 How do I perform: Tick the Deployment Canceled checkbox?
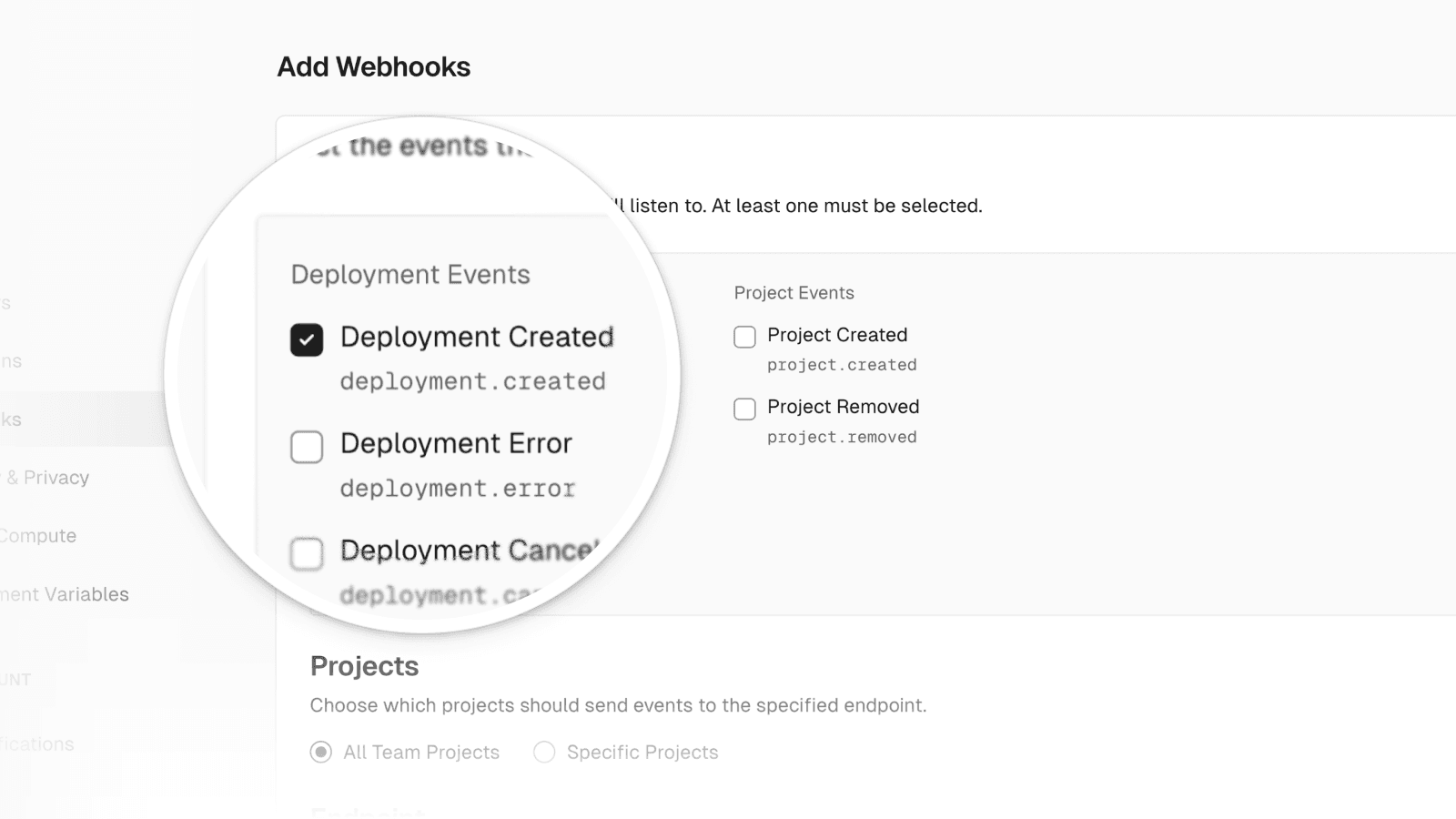(x=307, y=553)
